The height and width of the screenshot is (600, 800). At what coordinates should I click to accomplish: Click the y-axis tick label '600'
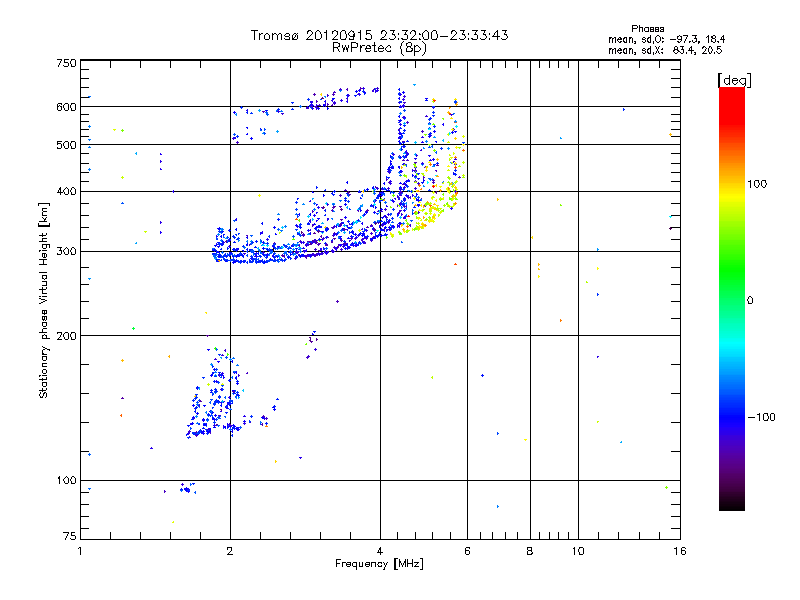tap(67, 107)
